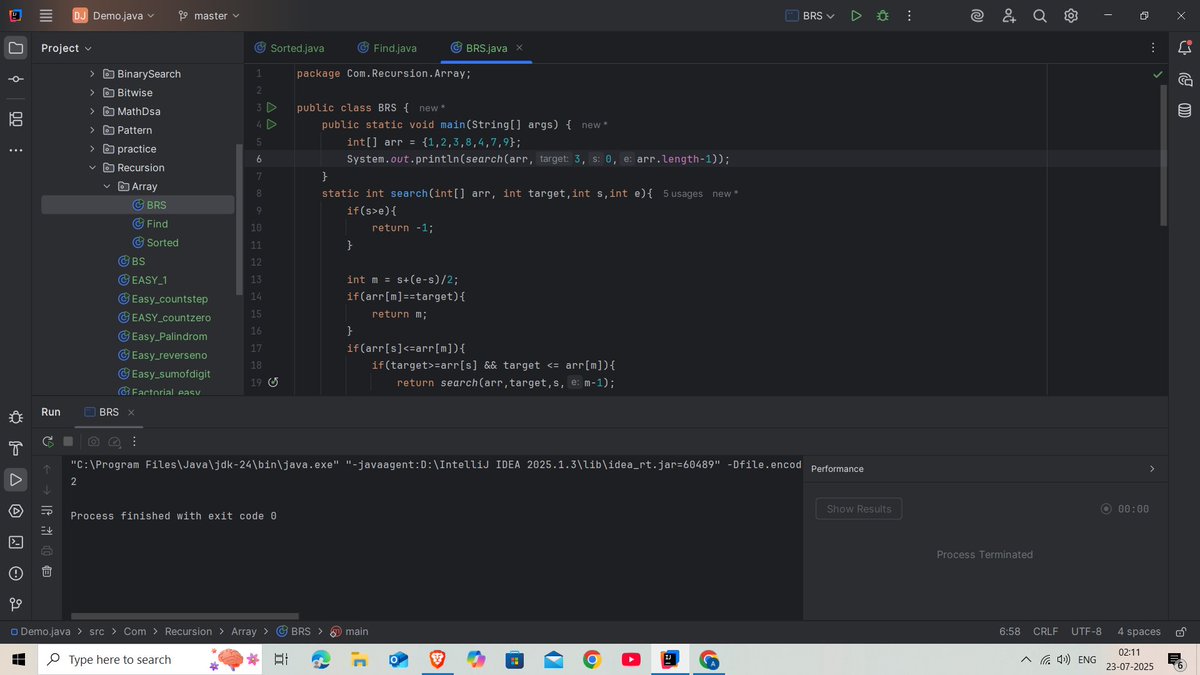The width and height of the screenshot is (1200, 675).
Task: Run main method from gutter line 4
Action: [270, 124]
